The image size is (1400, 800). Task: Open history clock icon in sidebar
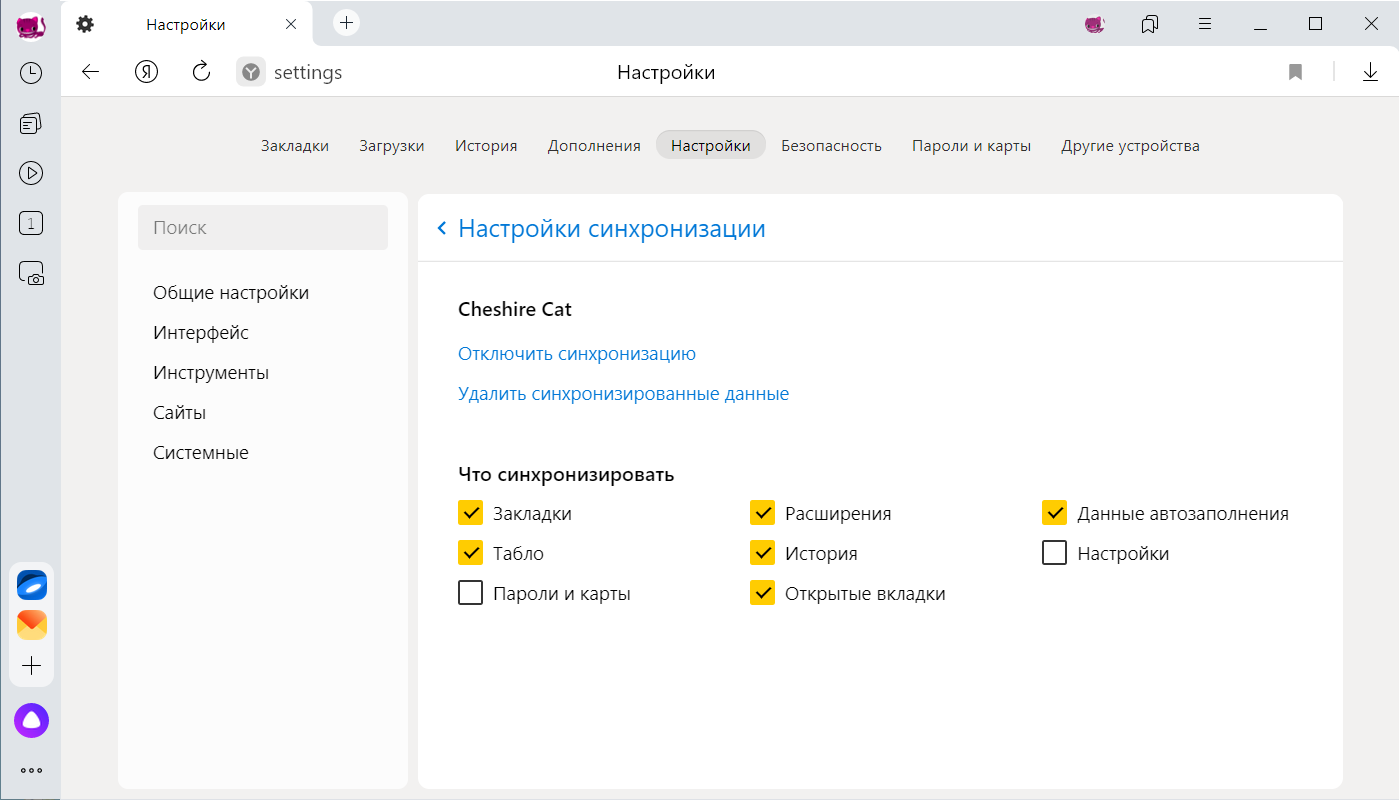(31, 73)
